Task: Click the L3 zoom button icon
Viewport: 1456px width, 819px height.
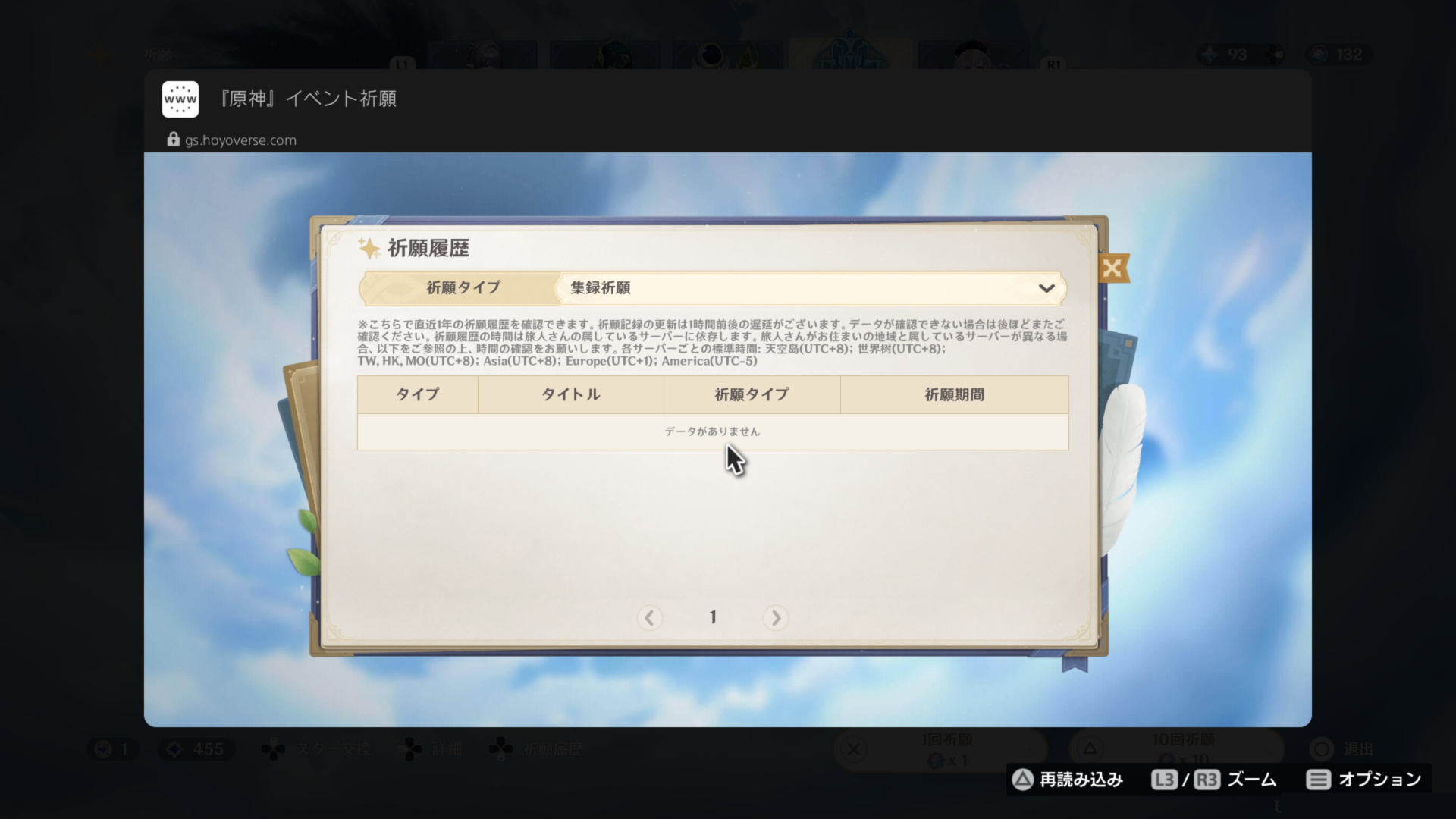Action: [x=1164, y=780]
